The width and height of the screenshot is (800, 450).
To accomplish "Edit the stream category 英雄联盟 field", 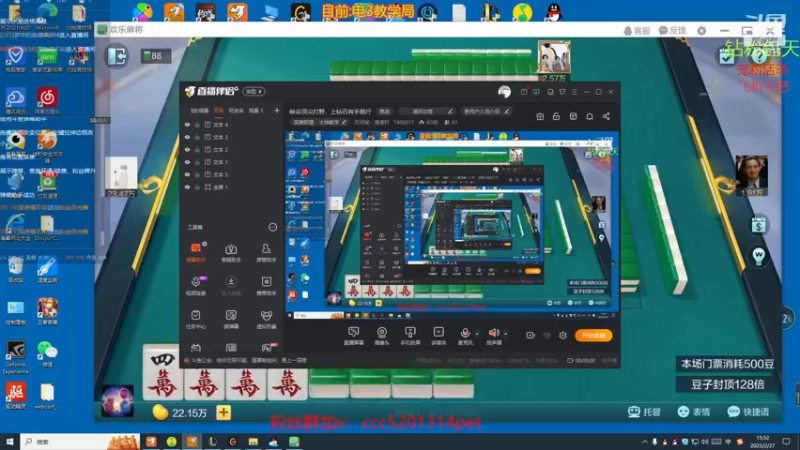I will [x=320, y=122].
